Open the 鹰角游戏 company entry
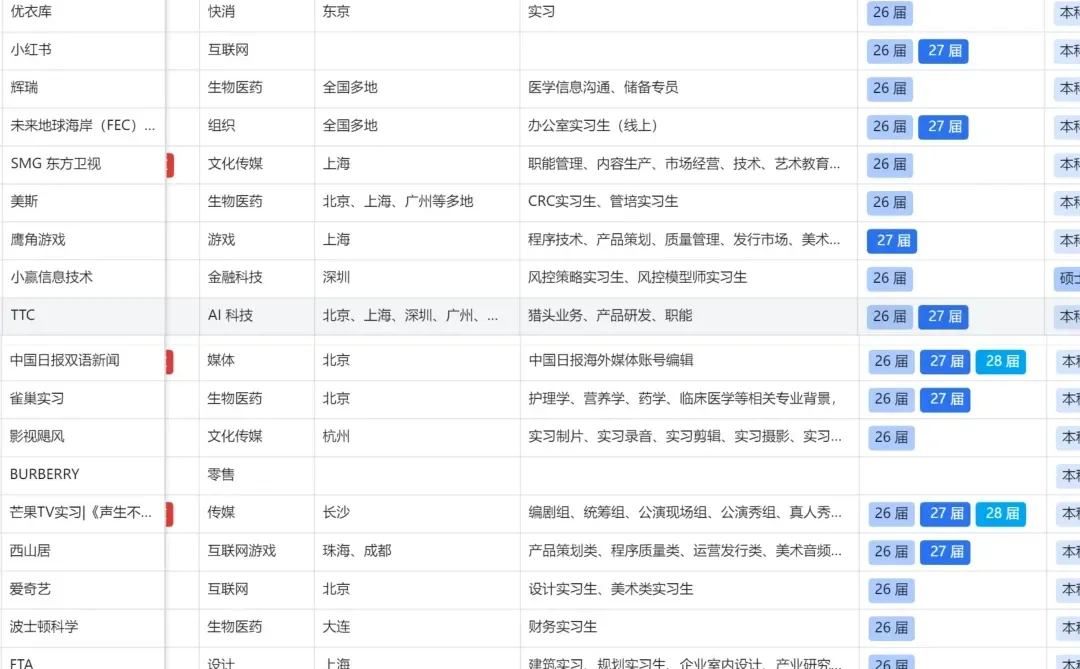Screen dimensions: 1080x669 [x=38, y=240]
